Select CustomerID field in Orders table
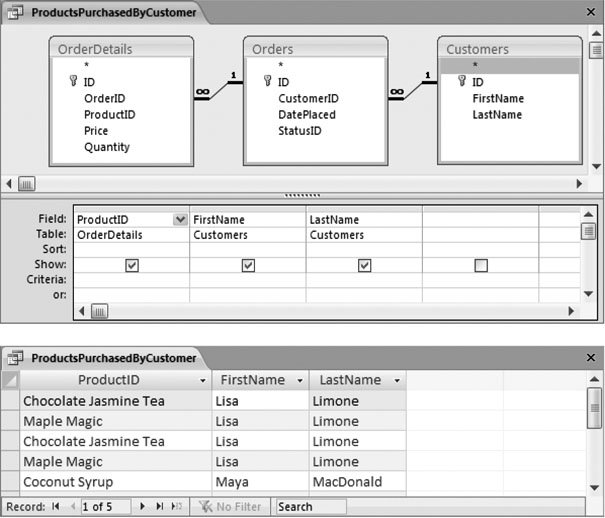605x518 pixels. click(308, 98)
